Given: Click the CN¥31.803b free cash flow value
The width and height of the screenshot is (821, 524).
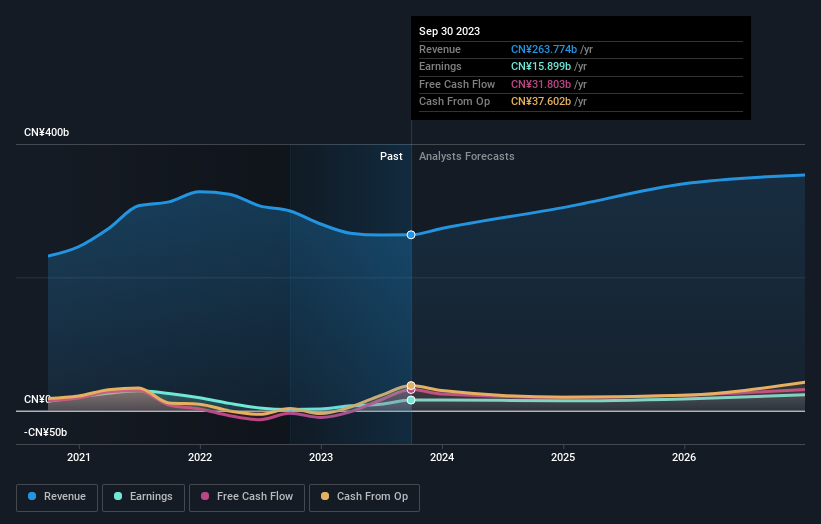Looking at the screenshot, I should tap(541, 84).
